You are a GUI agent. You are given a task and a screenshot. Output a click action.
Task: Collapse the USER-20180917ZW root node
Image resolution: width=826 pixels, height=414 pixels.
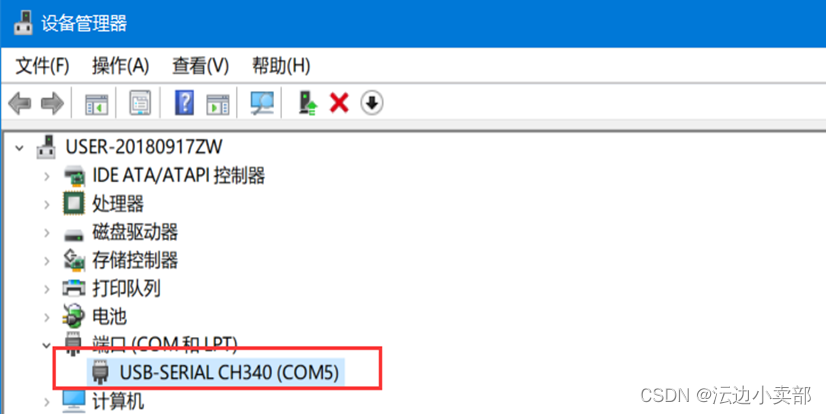tap(19, 147)
